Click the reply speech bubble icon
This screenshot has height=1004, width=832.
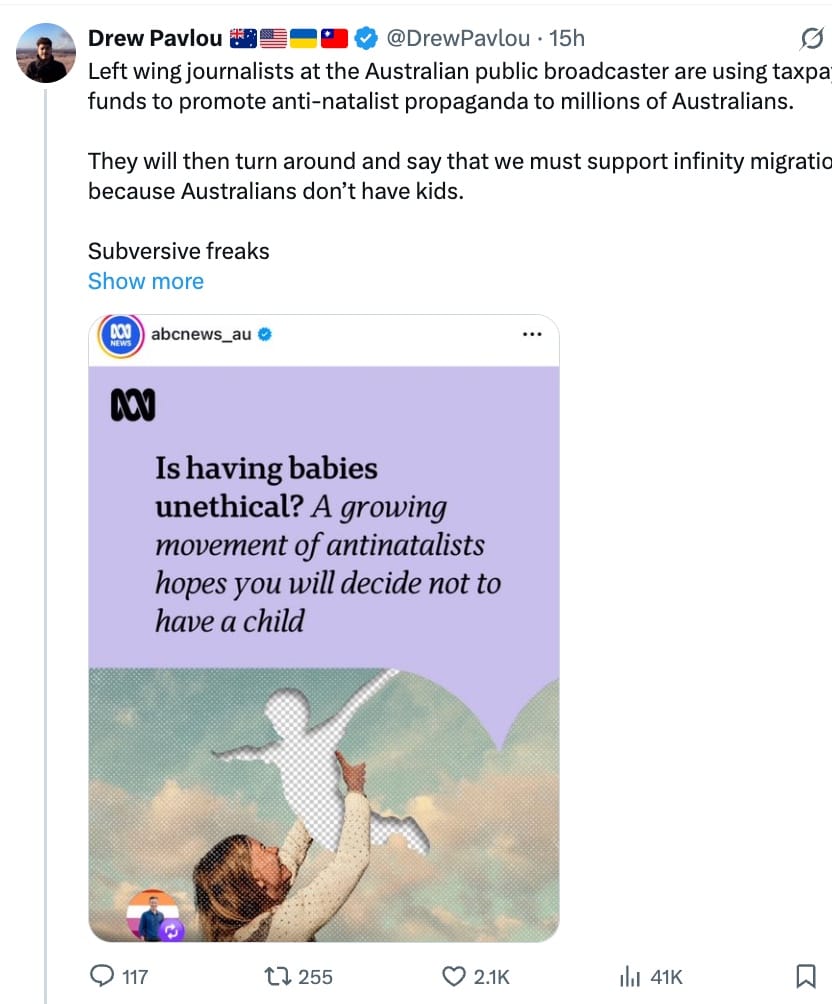(x=103, y=976)
